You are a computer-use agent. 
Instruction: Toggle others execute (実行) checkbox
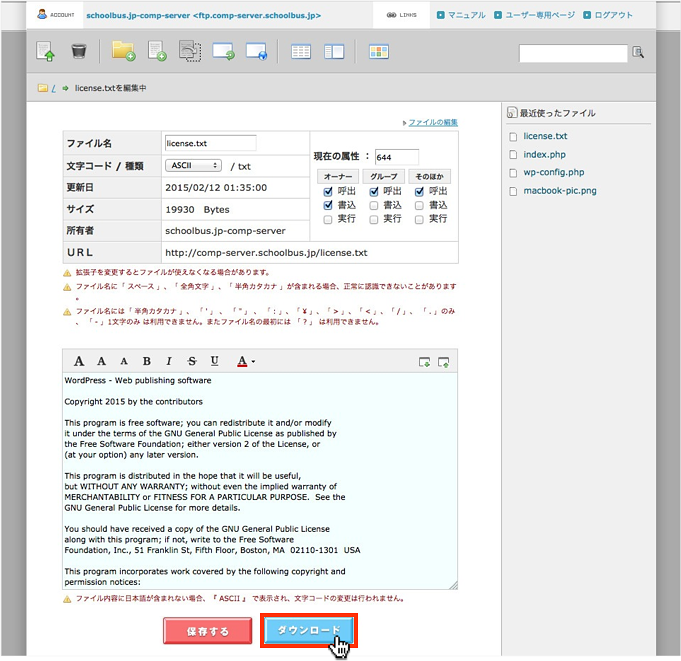[419, 220]
